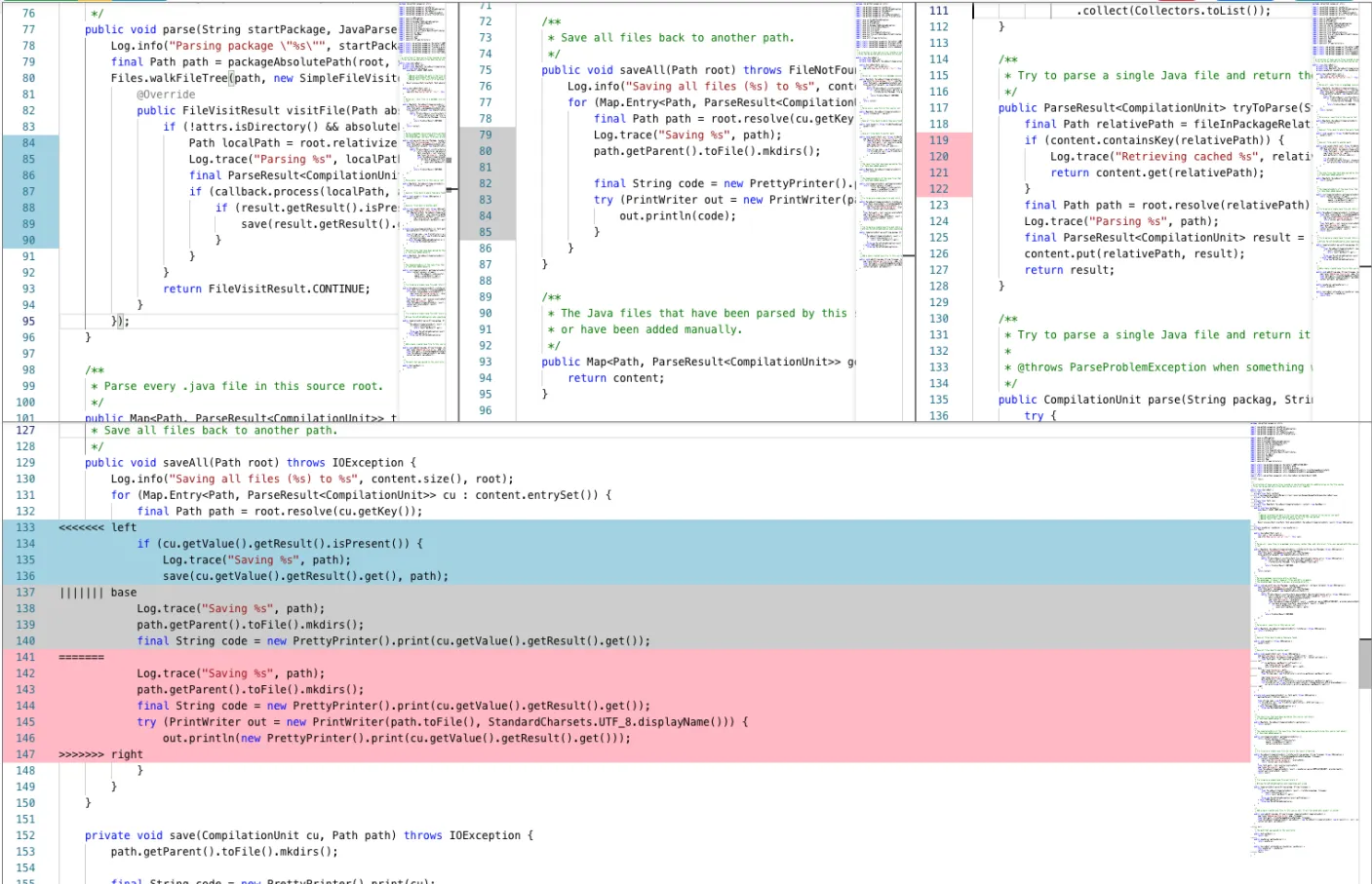1372x884 pixels.
Task: Click '* Parse every .java file' comment line
Action: (237, 387)
